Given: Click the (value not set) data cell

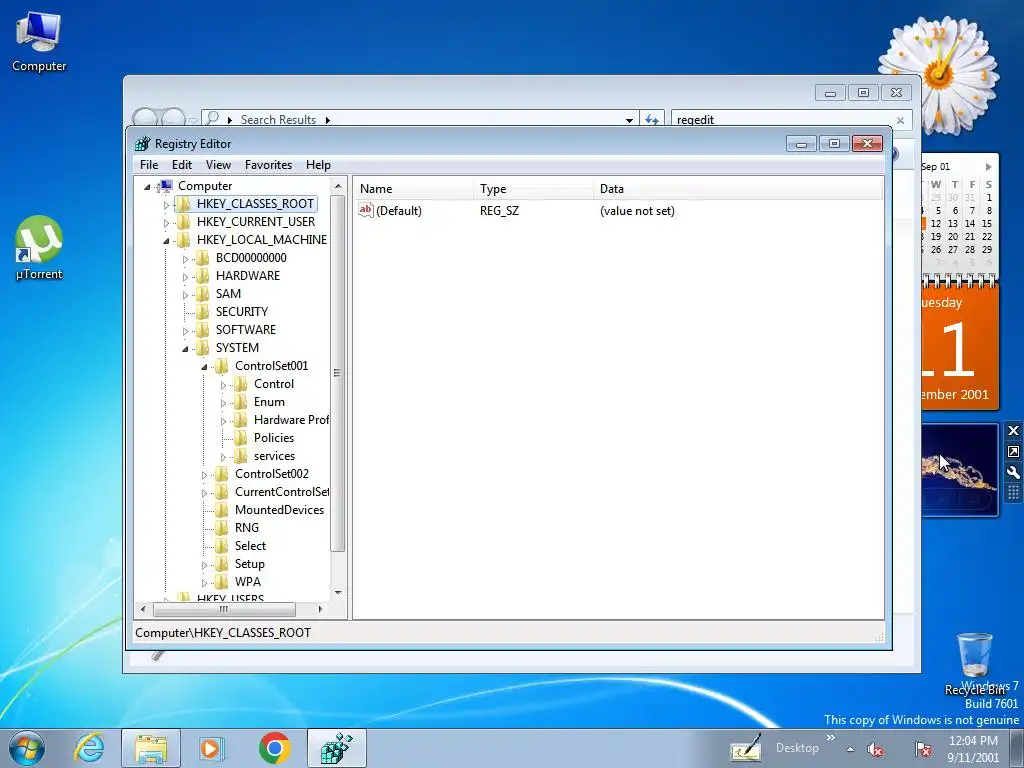Looking at the screenshot, I should pos(637,211).
